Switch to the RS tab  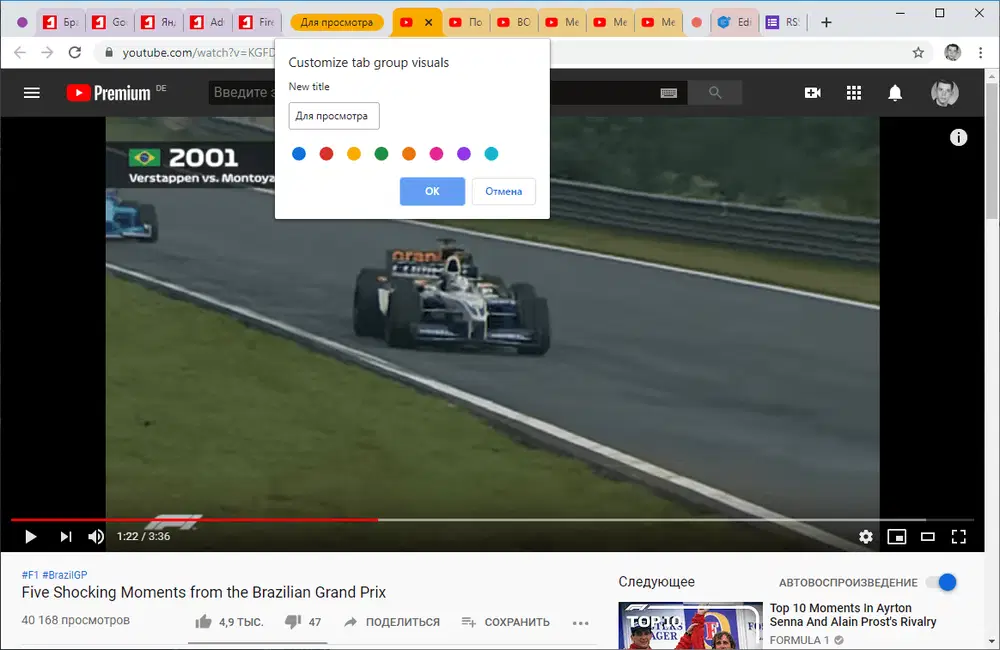pyautogui.click(x=783, y=22)
